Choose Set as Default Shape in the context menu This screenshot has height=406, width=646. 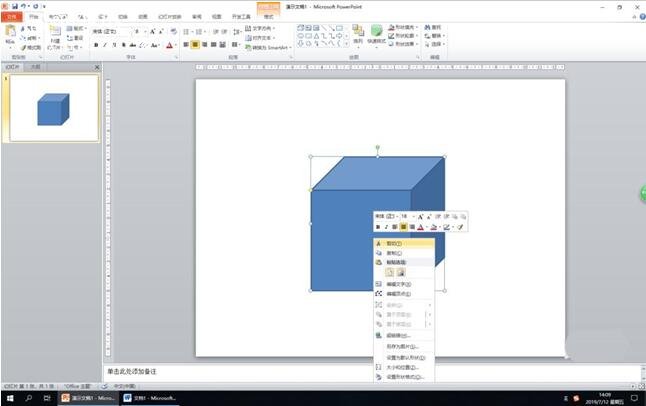tap(404, 357)
